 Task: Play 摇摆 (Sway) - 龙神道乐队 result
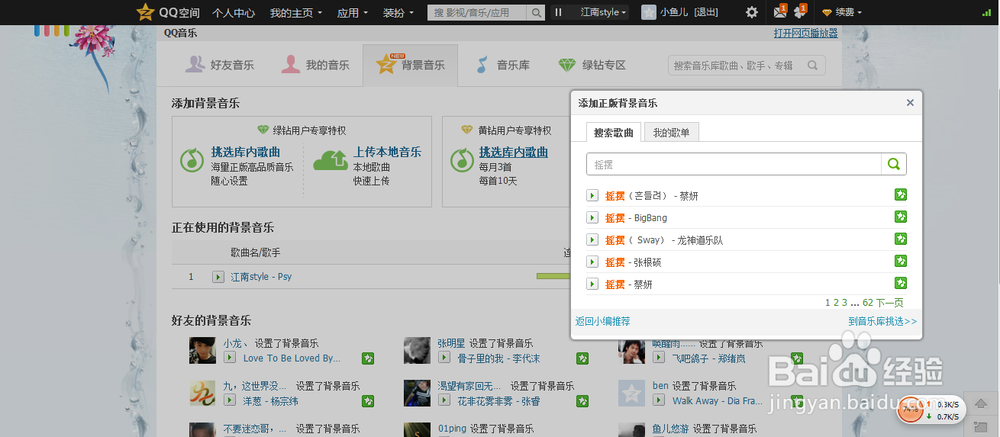592,240
